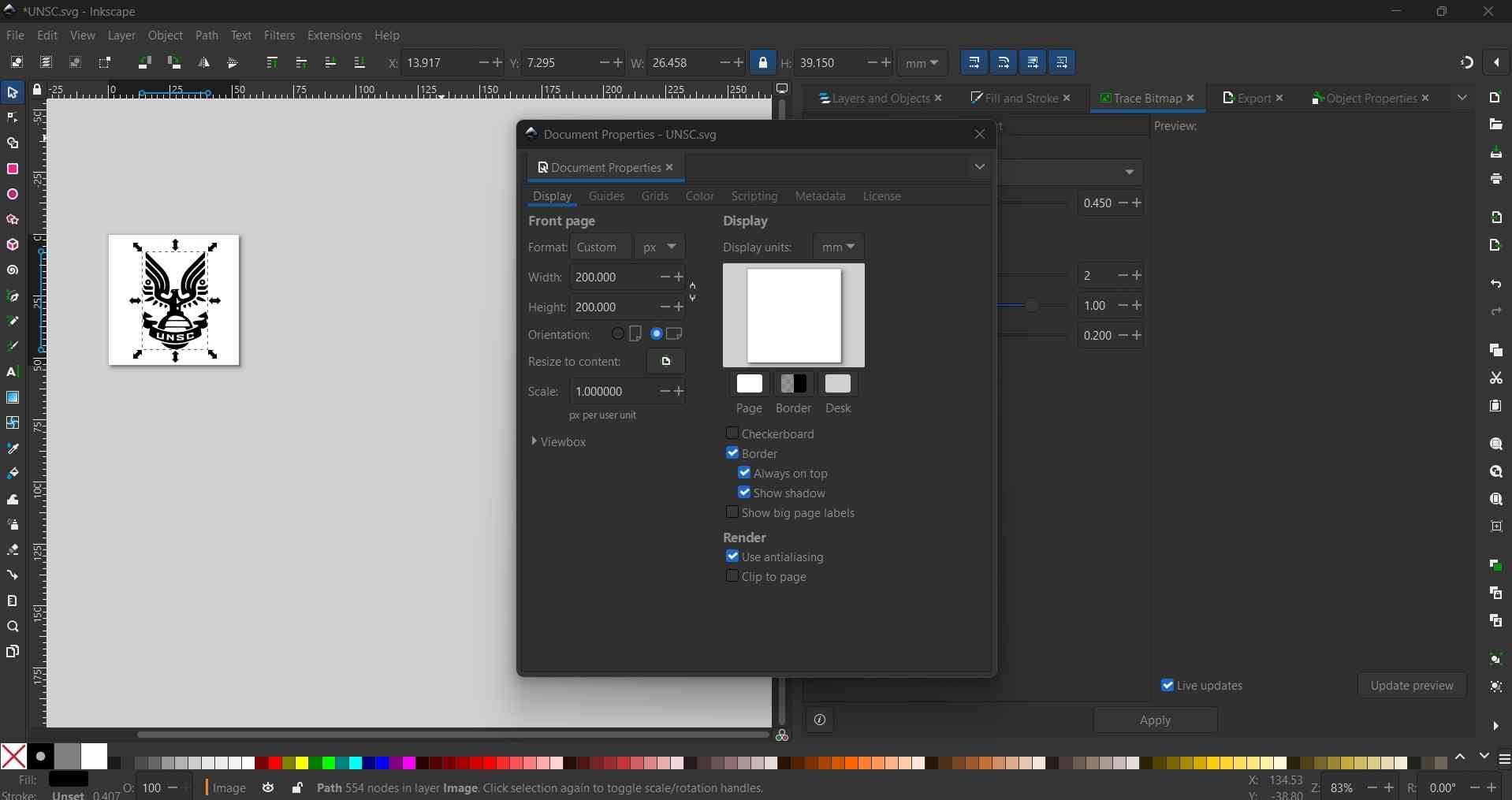This screenshot has height=800, width=1512.
Task: Lower selection to bottom
Action: 359,63
